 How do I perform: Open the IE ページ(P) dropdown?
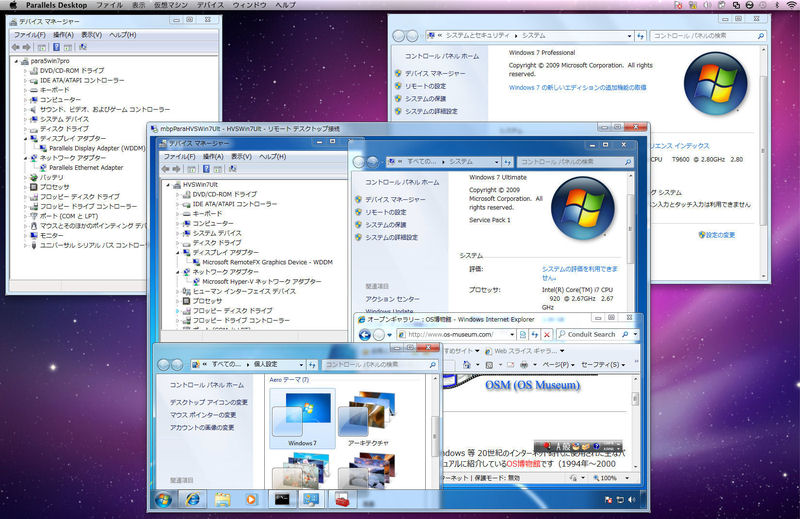point(558,364)
